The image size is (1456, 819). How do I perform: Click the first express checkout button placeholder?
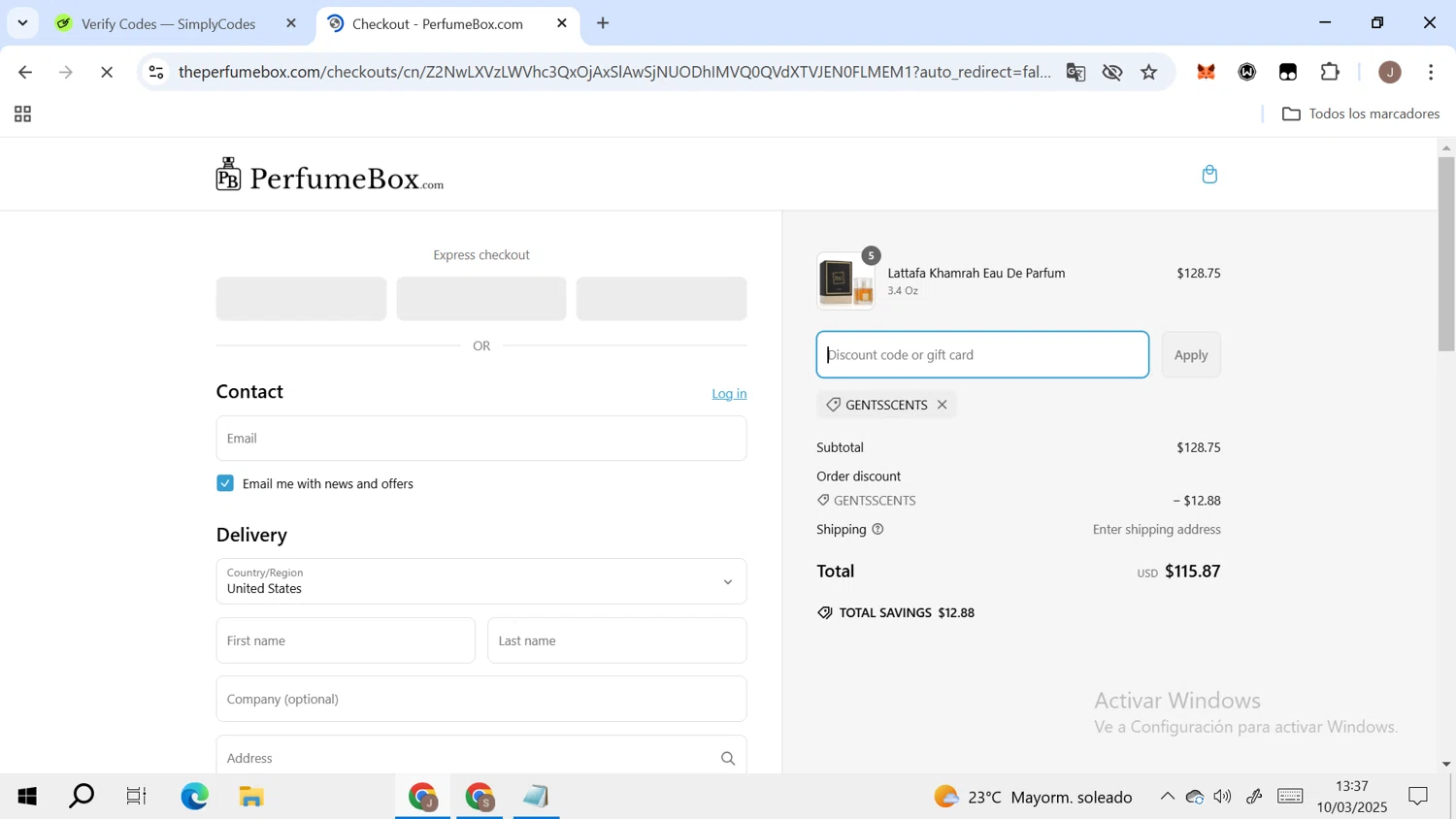coord(301,299)
